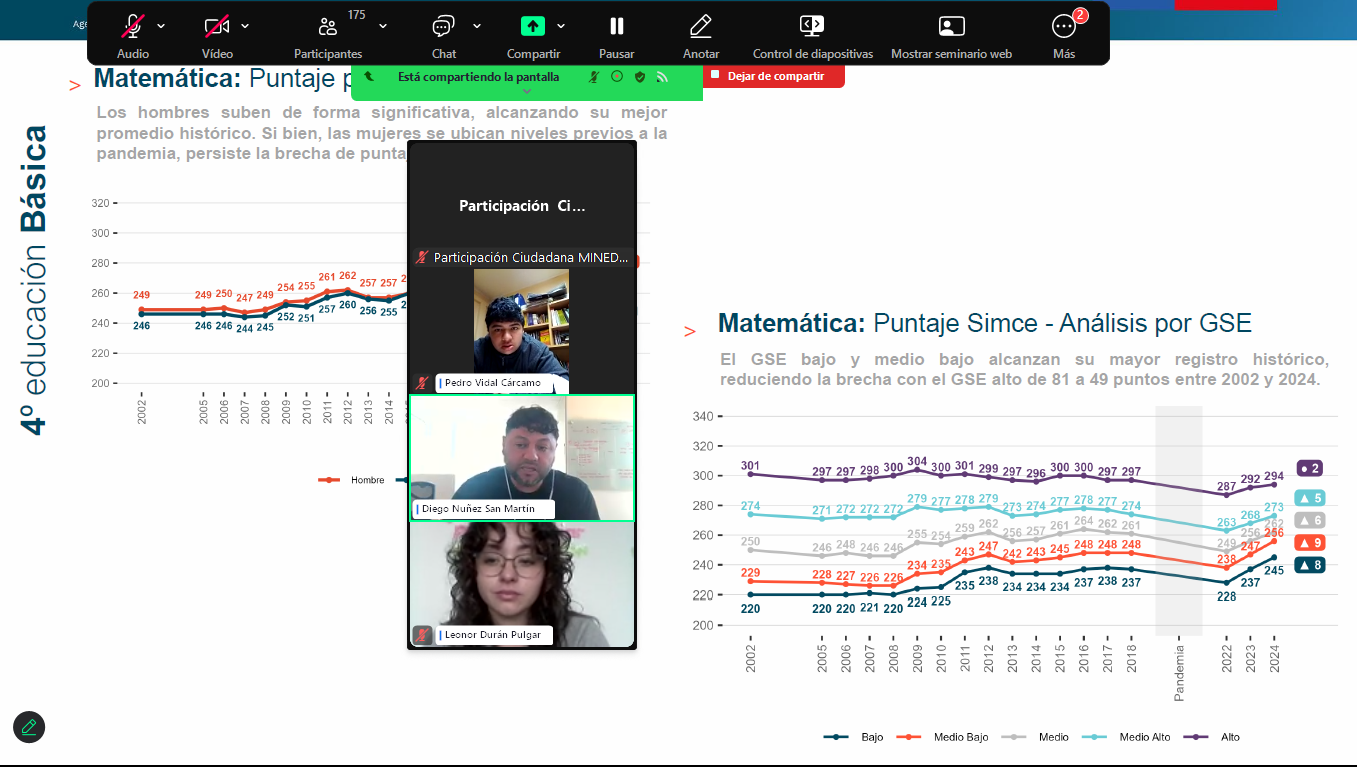The image size is (1357, 767).
Task: Click the recording indicator icon in green bar
Action: pyautogui.click(x=617, y=77)
